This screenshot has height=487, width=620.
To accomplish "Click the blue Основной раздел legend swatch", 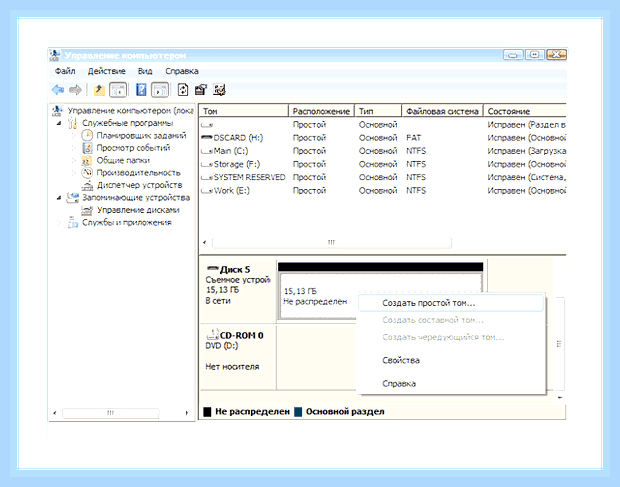I will click(x=298, y=412).
